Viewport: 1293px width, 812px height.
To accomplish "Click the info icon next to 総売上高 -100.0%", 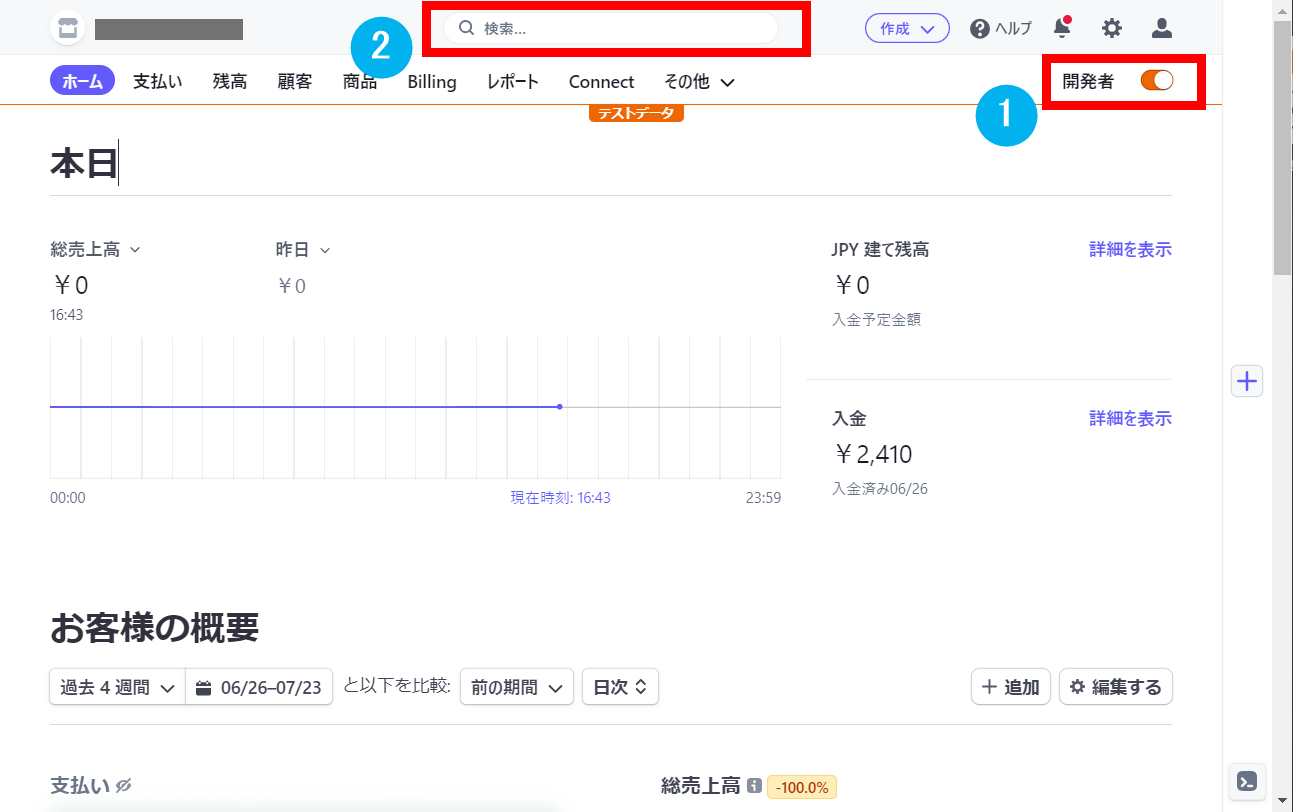I will tap(754, 787).
